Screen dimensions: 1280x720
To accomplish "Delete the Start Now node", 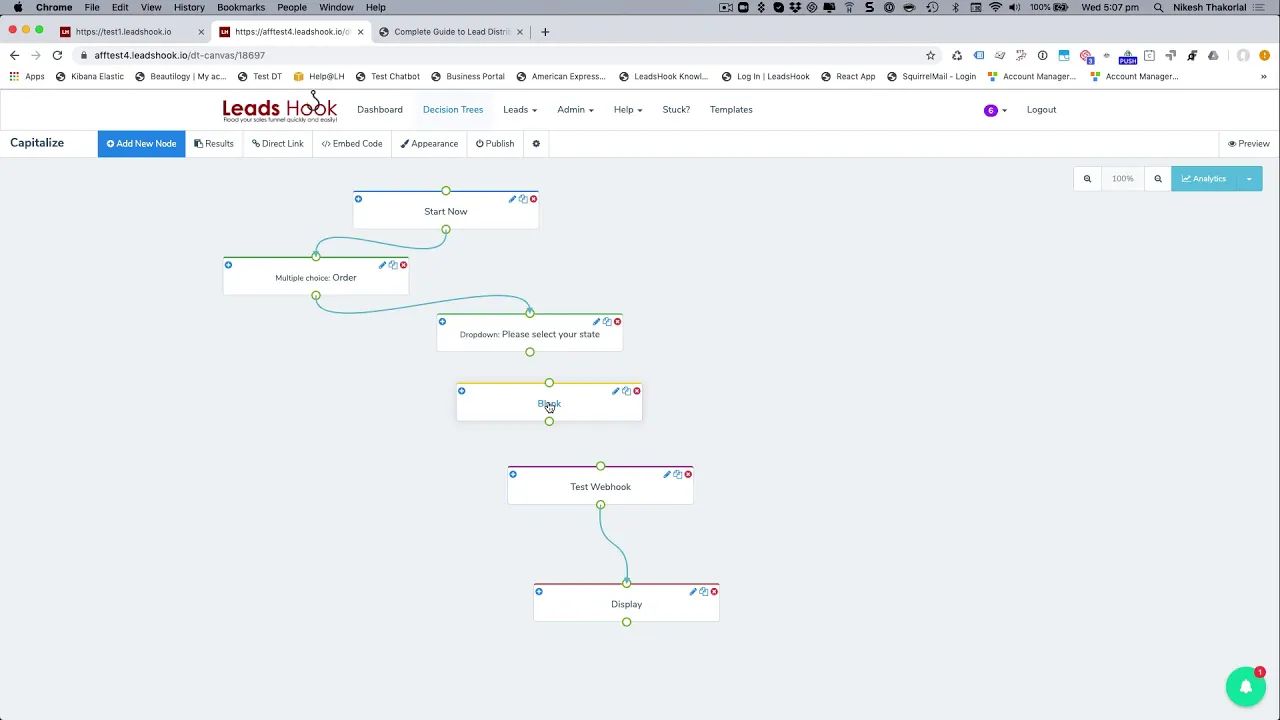I will click(x=533, y=199).
